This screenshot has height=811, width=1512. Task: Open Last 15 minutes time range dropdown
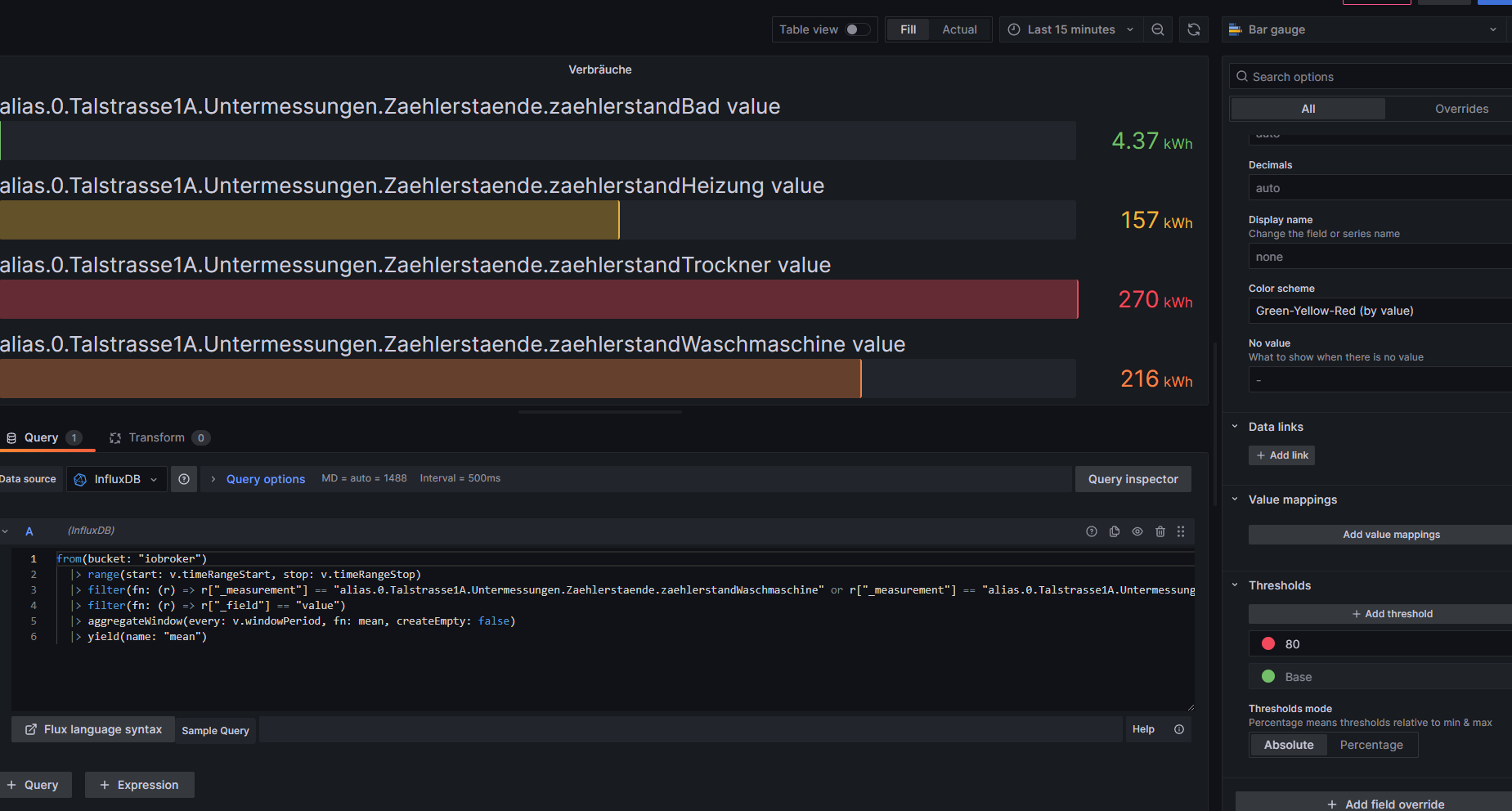click(1070, 29)
